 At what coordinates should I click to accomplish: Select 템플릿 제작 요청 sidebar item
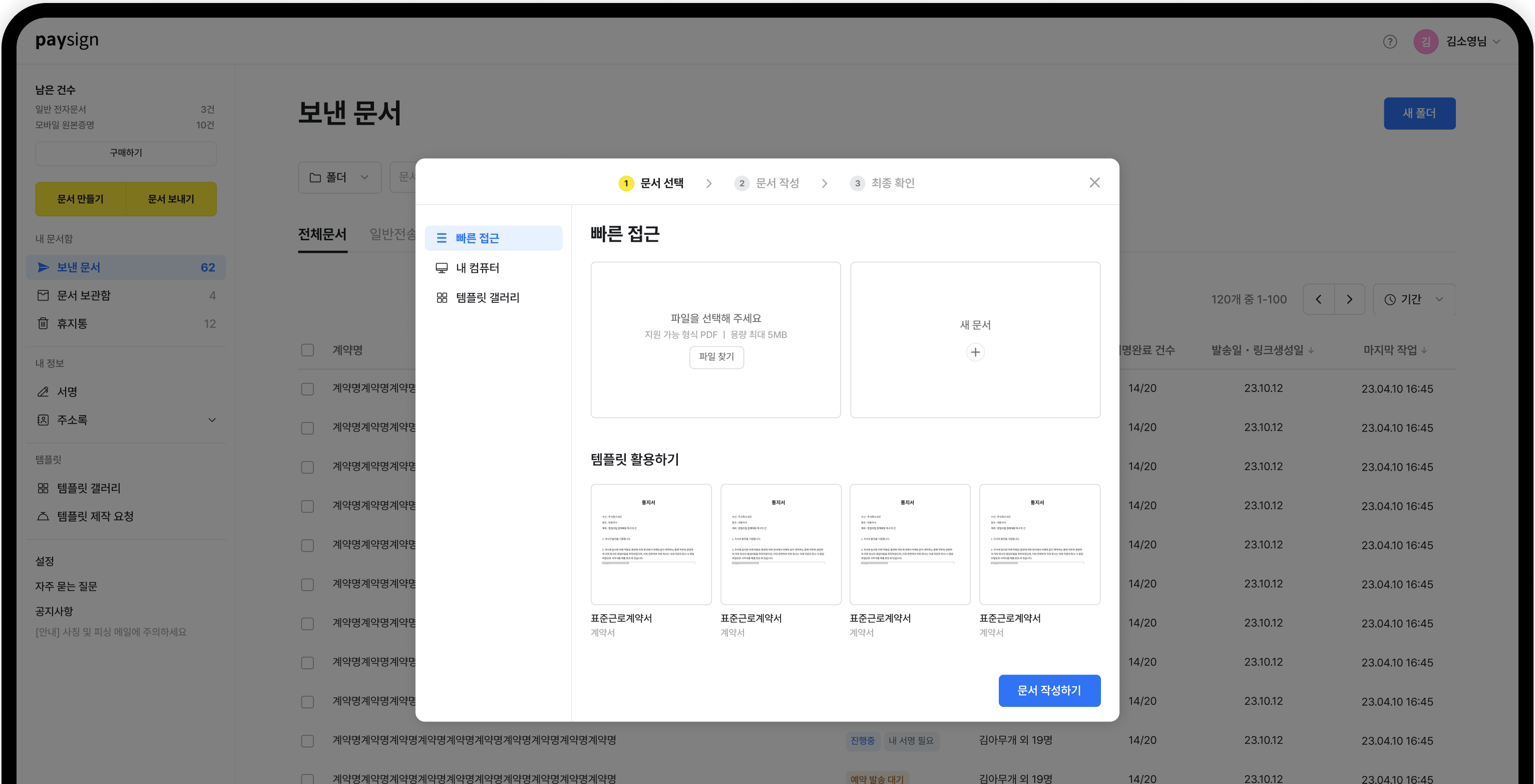(x=95, y=516)
